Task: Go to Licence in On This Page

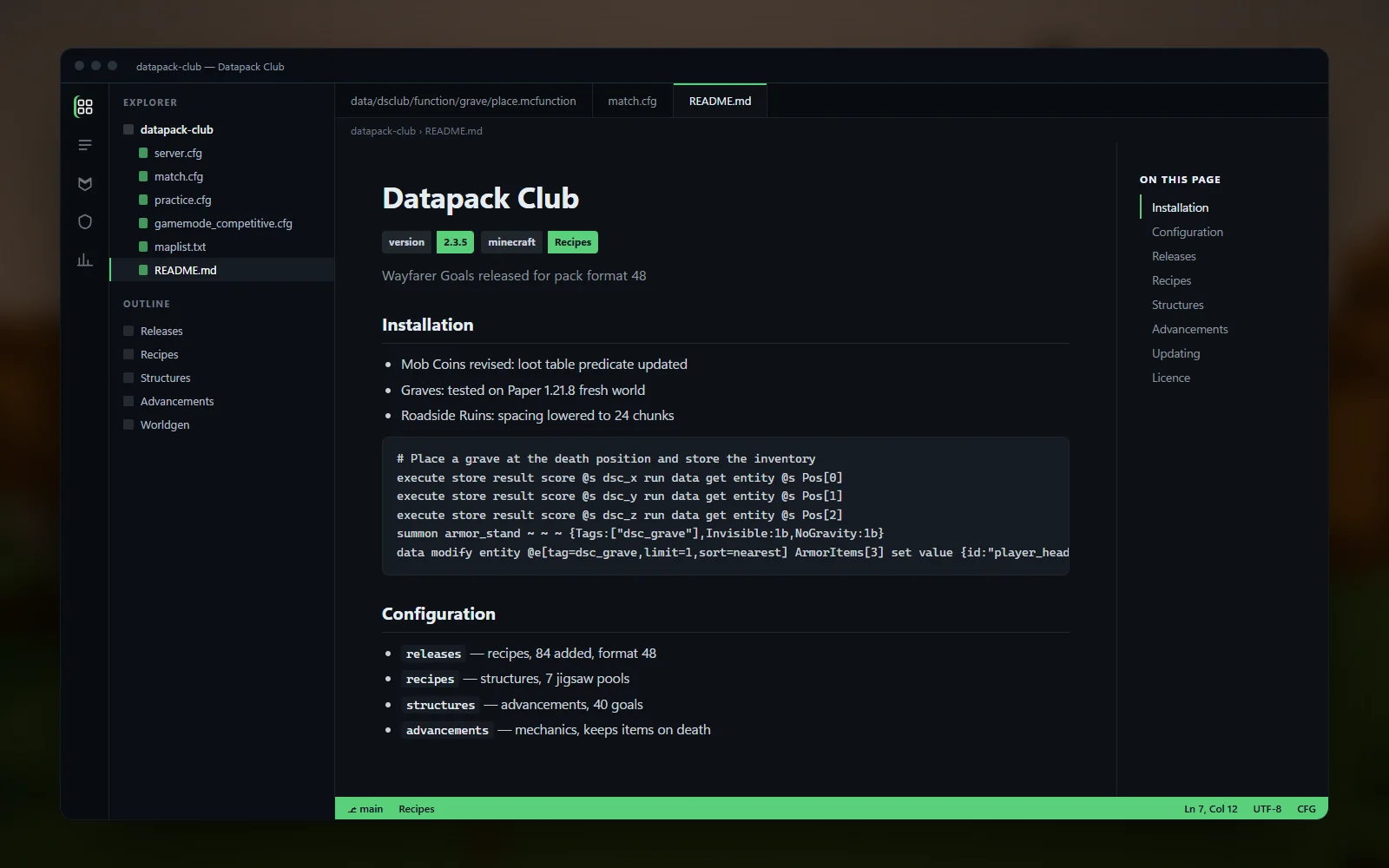Action: 1170,378
